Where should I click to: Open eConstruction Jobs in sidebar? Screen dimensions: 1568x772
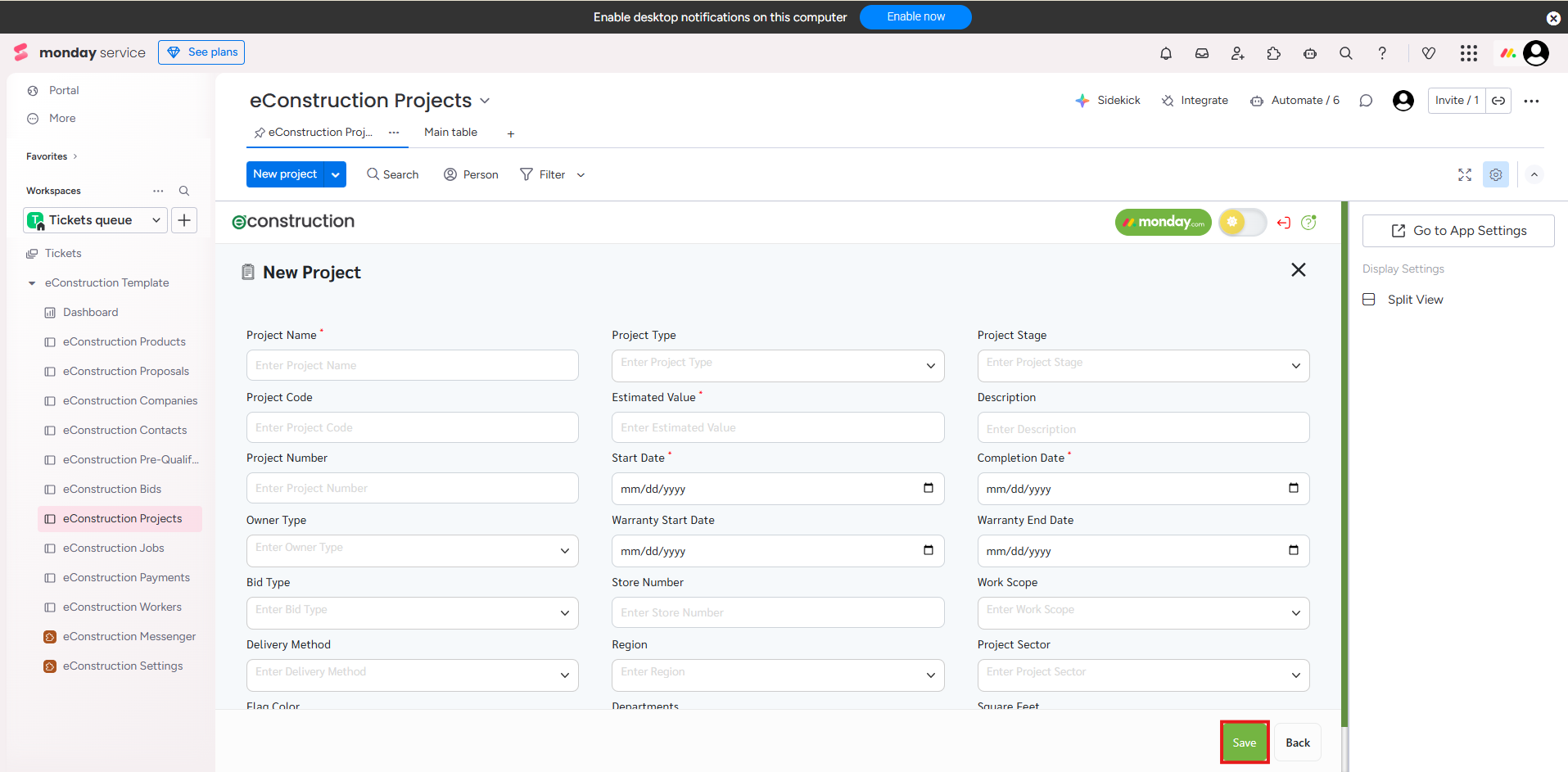[113, 548]
